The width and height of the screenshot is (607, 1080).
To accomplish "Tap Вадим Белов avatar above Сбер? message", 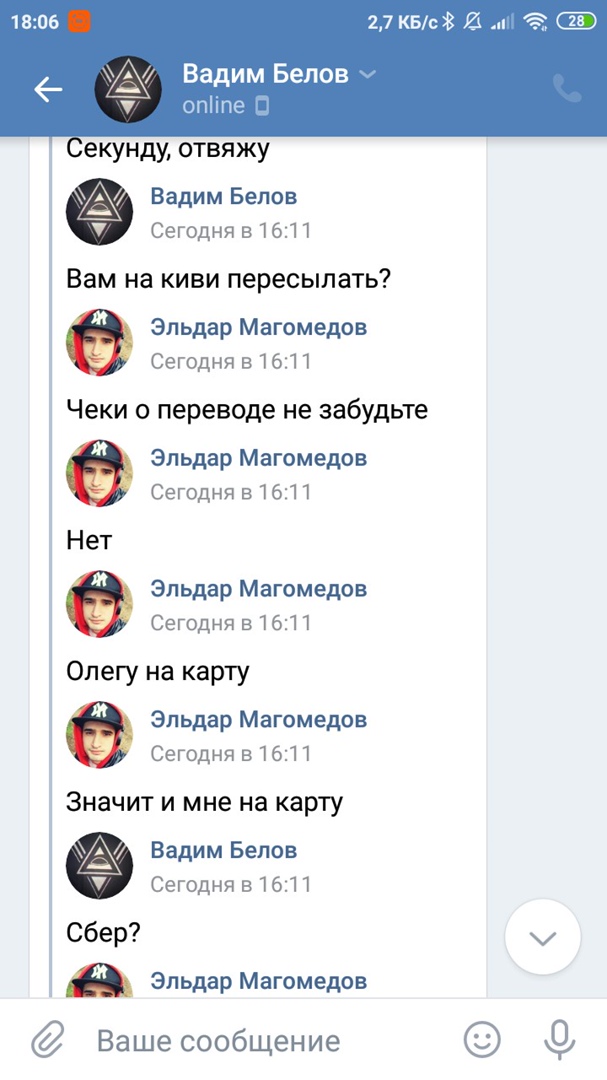I will pos(99,866).
